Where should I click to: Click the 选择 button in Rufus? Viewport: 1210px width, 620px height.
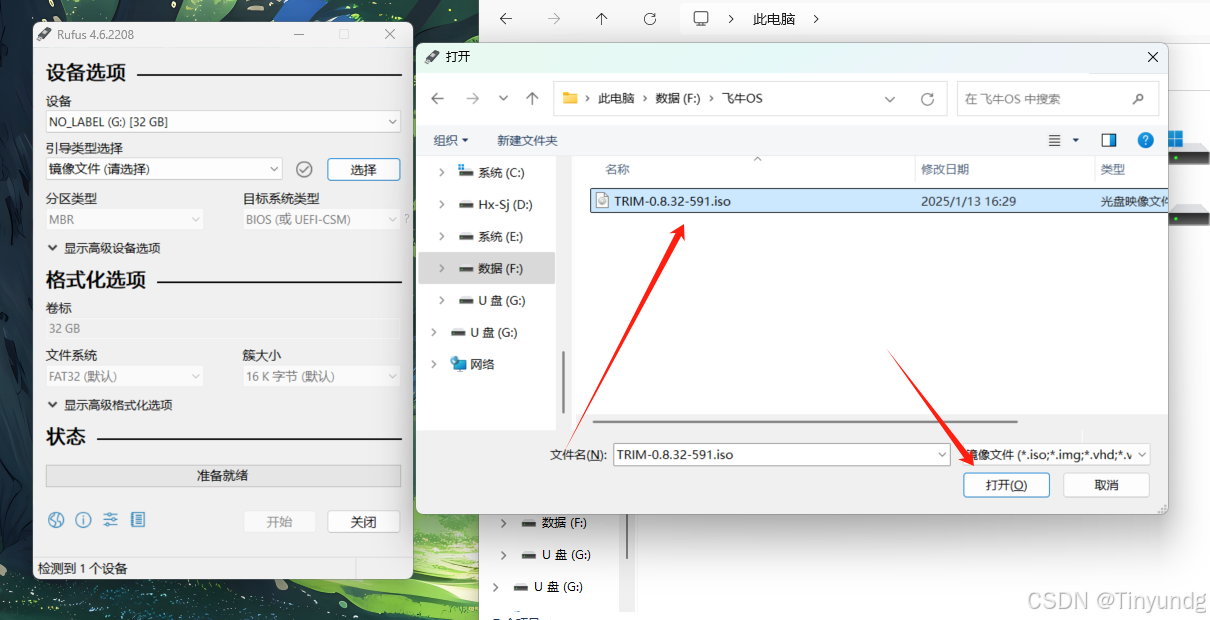tap(363, 169)
